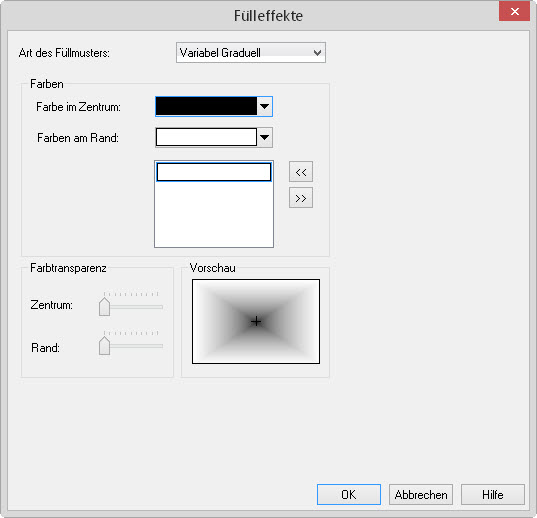Confirm with the OK button
The image size is (537, 518).
pos(349,494)
